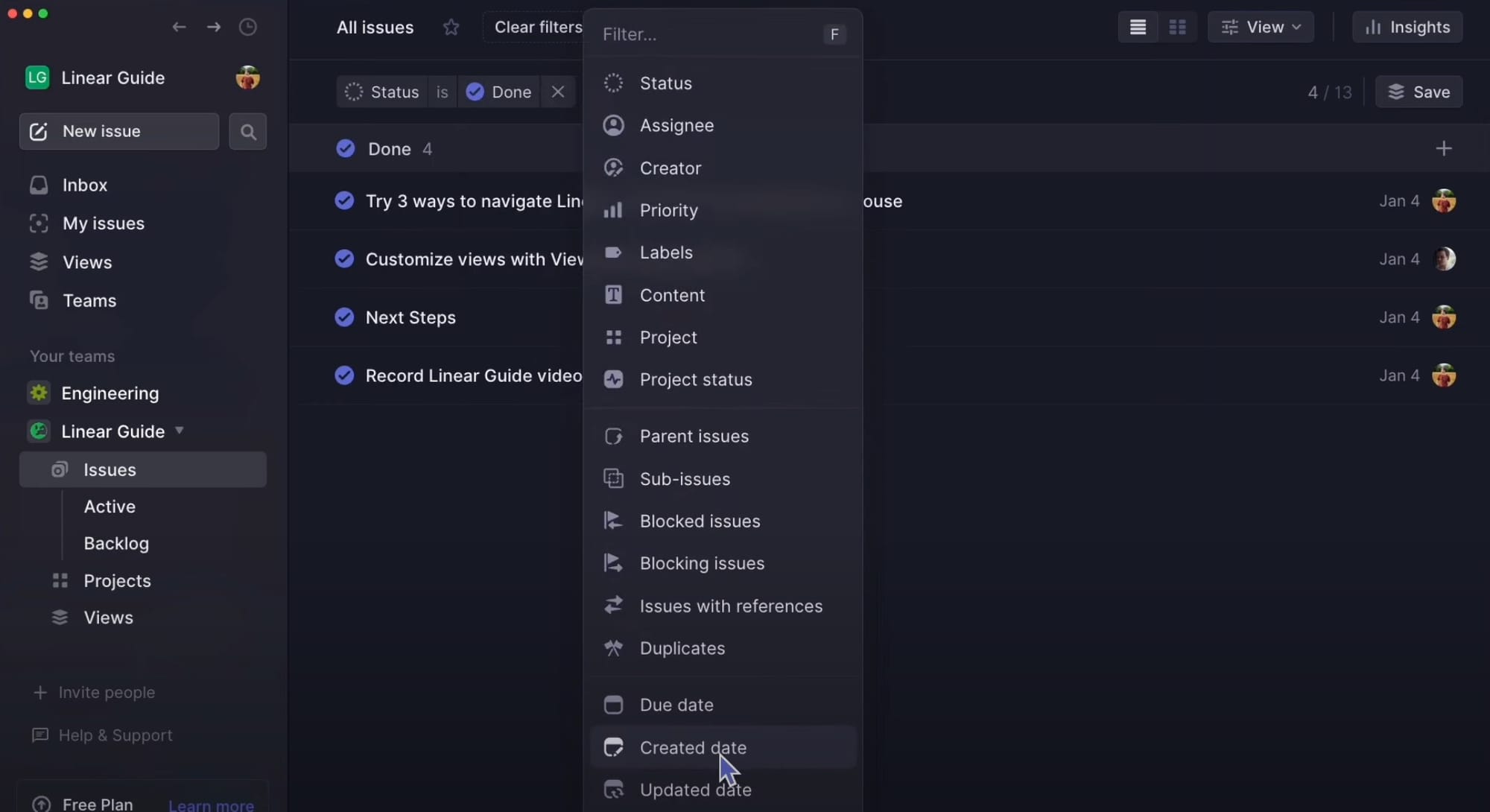Clear filters button in header

pyautogui.click(x=538, y=28)
